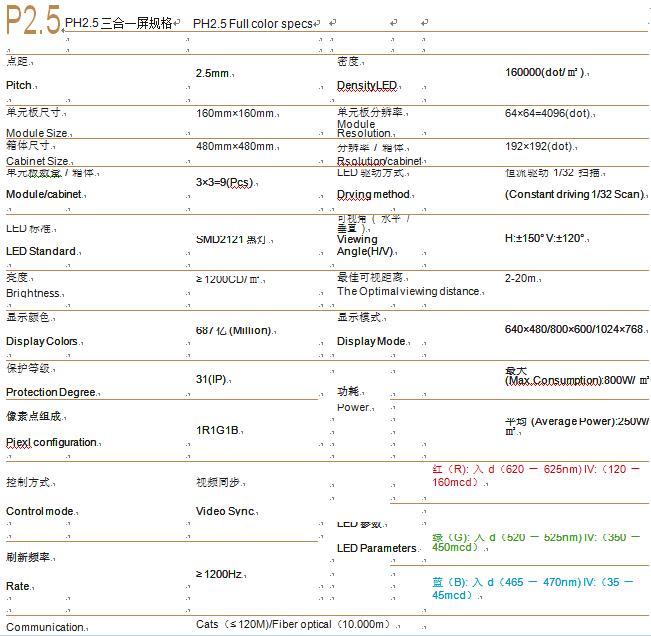651x636 pixels.
Task: Click the H:±150° V:±120° viewing angle
Action: click(x=545, y=239)
